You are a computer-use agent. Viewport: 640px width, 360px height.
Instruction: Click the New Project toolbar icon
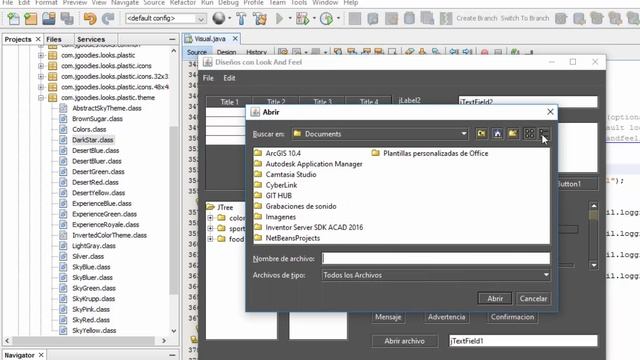pyautogui.click(x=31, y=18)
